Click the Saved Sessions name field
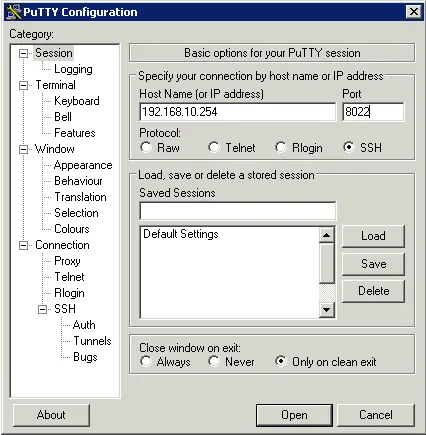This screenshot has height=435, width=426. [x=238, y=211]
